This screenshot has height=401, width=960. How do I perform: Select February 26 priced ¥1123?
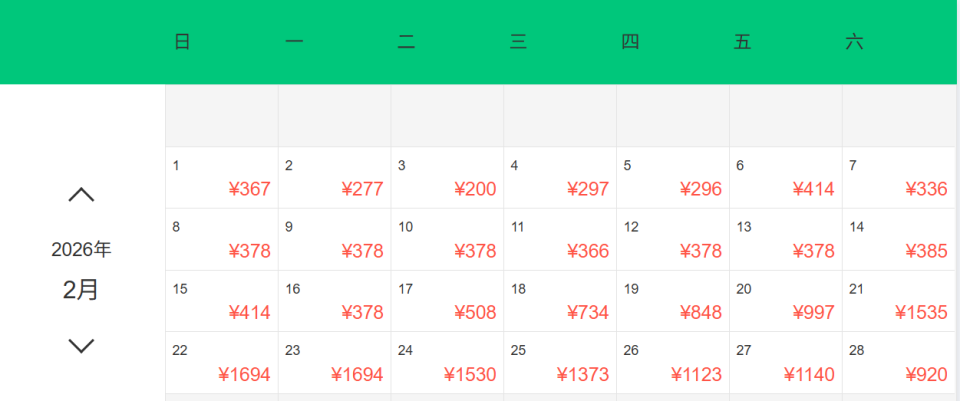673,363
